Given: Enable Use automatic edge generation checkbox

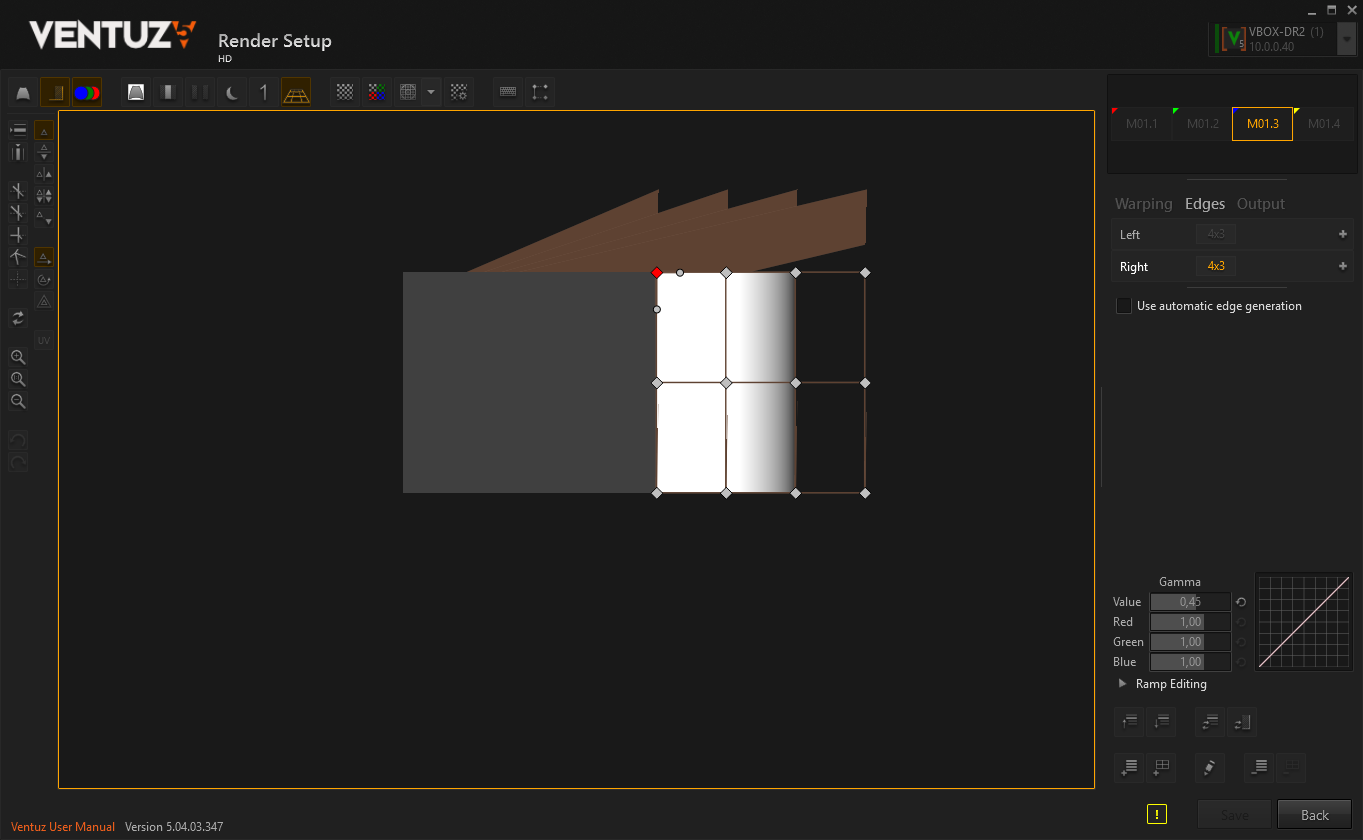Looking at the screenshot, I should point(1124,306).
